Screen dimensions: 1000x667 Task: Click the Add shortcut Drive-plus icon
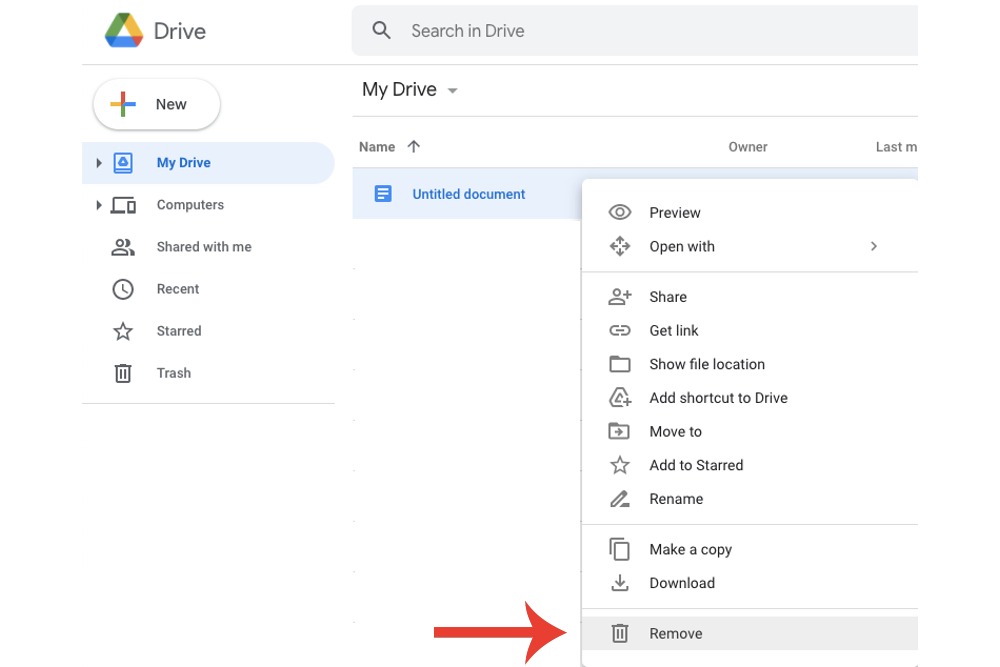(x=620, y=398)
